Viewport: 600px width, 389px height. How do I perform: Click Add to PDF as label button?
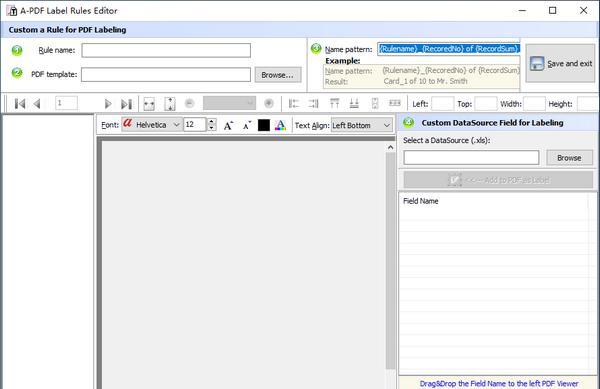coord(498,180)
